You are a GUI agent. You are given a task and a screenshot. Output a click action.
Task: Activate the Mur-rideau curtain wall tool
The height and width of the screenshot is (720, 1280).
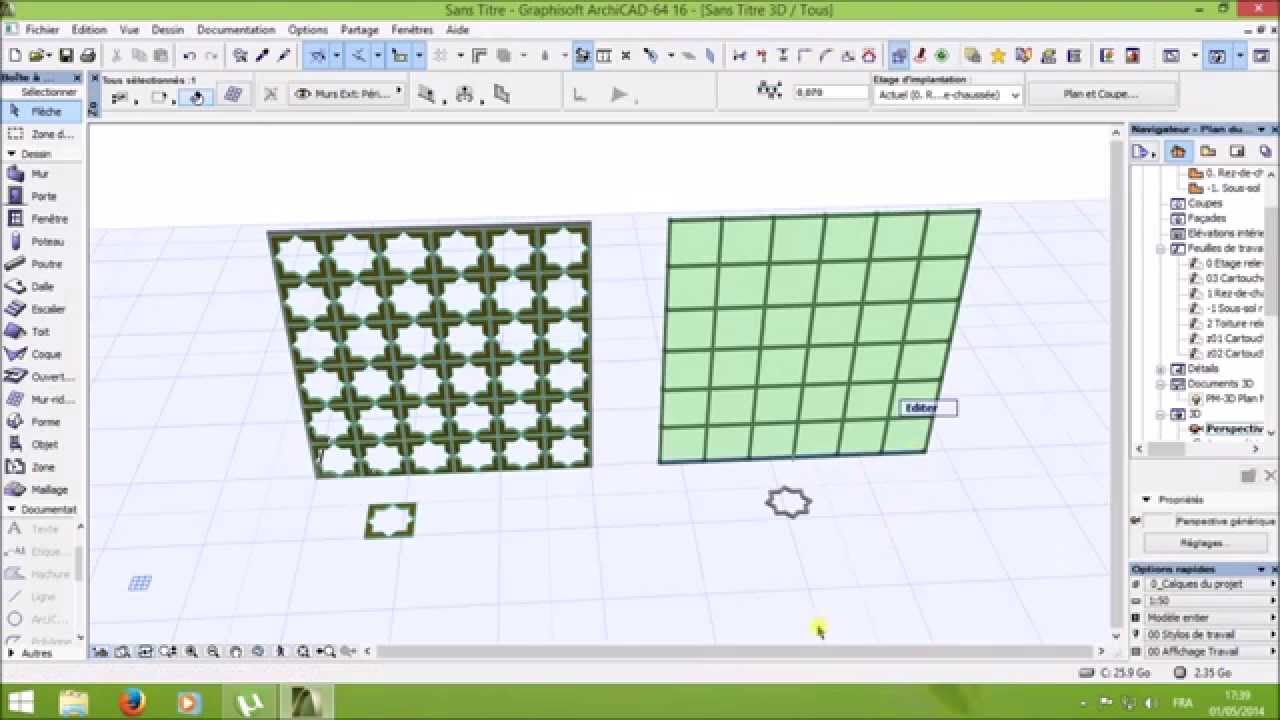[x=40, y=399]
